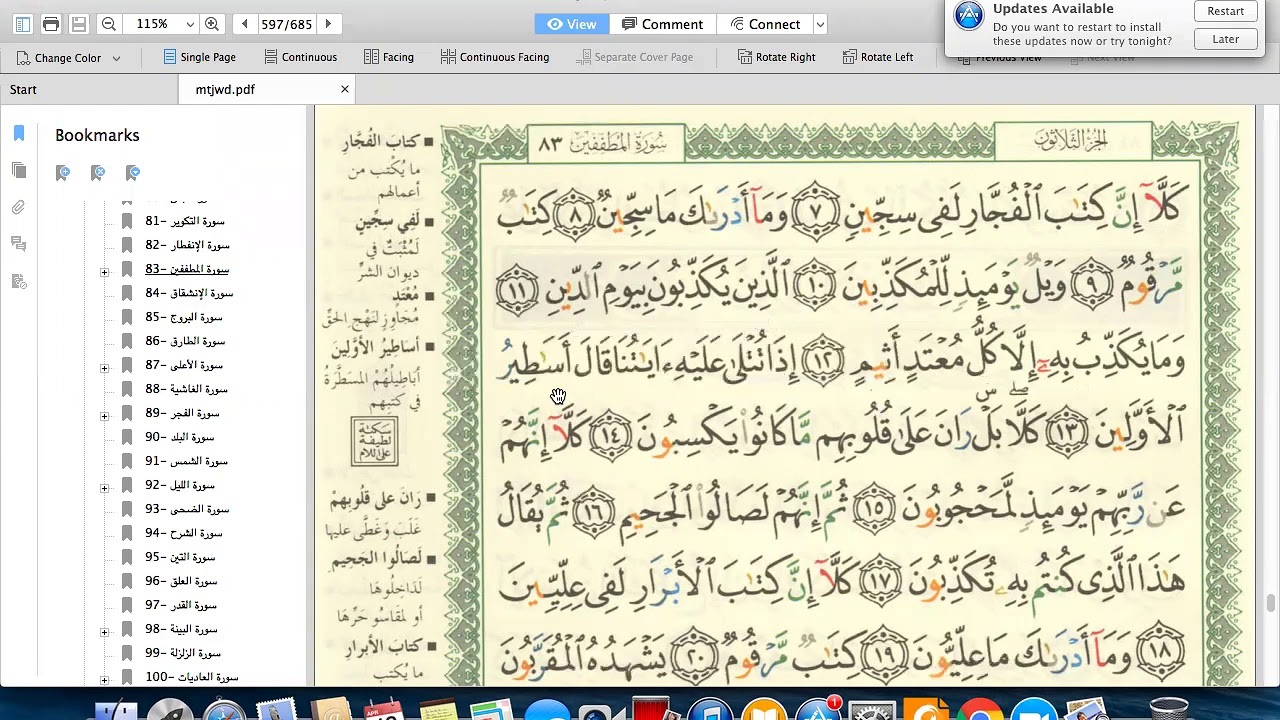Open bookmark options menu icon

[x=133, y=173]
